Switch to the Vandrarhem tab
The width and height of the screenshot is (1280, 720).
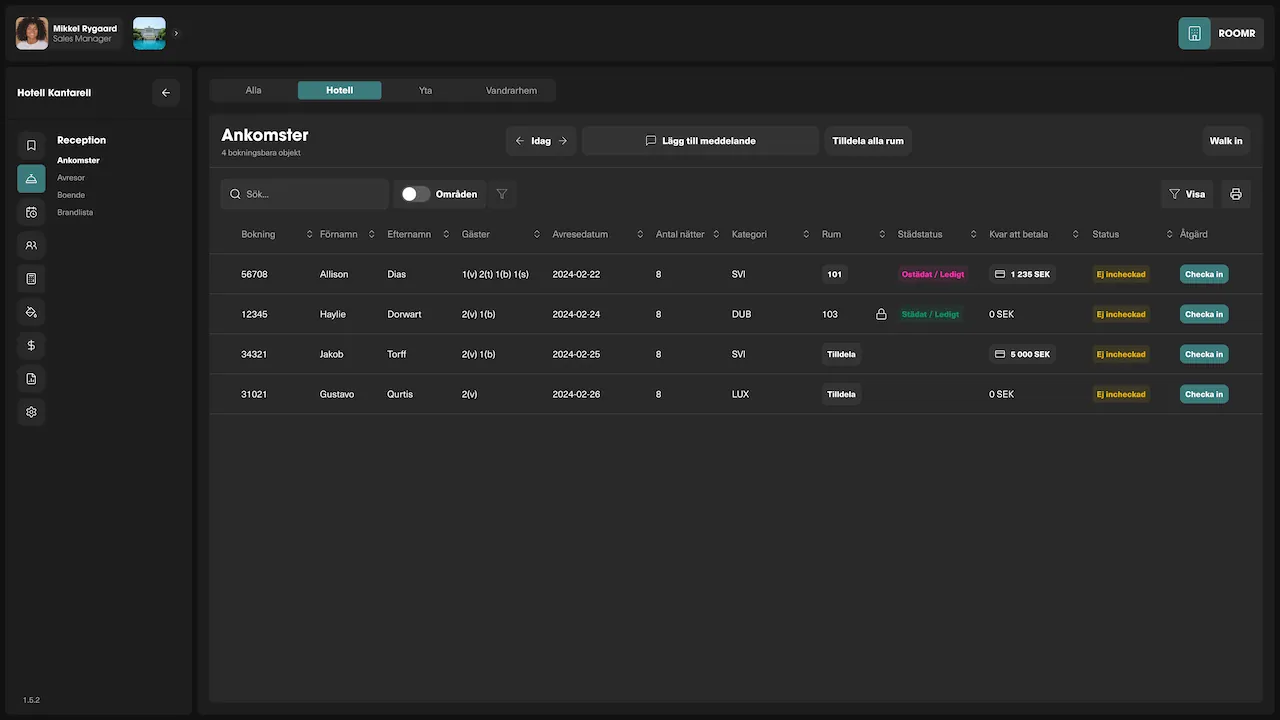point(511,90)
